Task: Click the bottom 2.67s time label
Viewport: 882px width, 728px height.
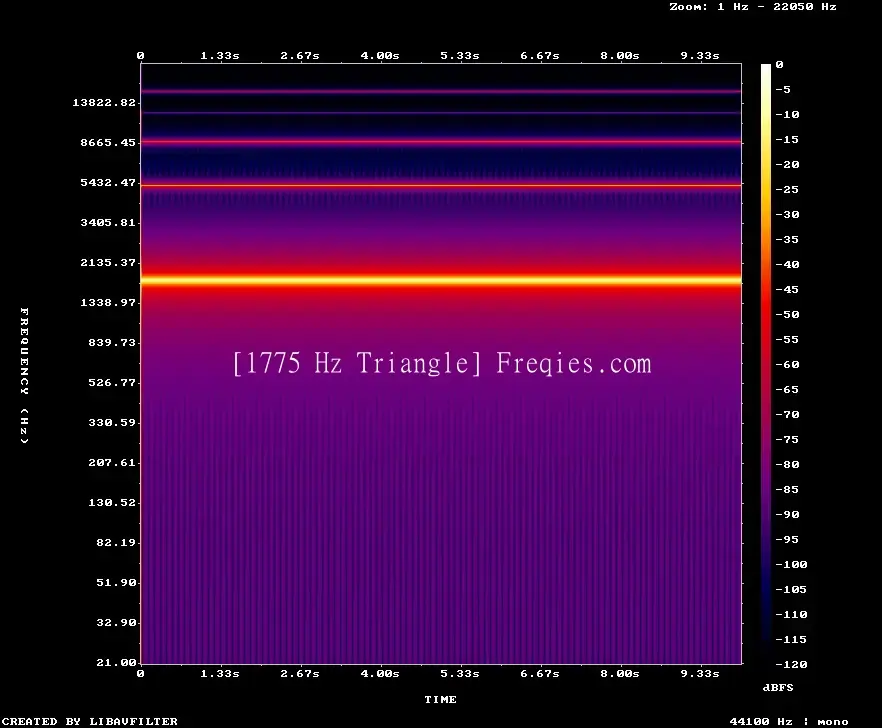Action: 300,673
